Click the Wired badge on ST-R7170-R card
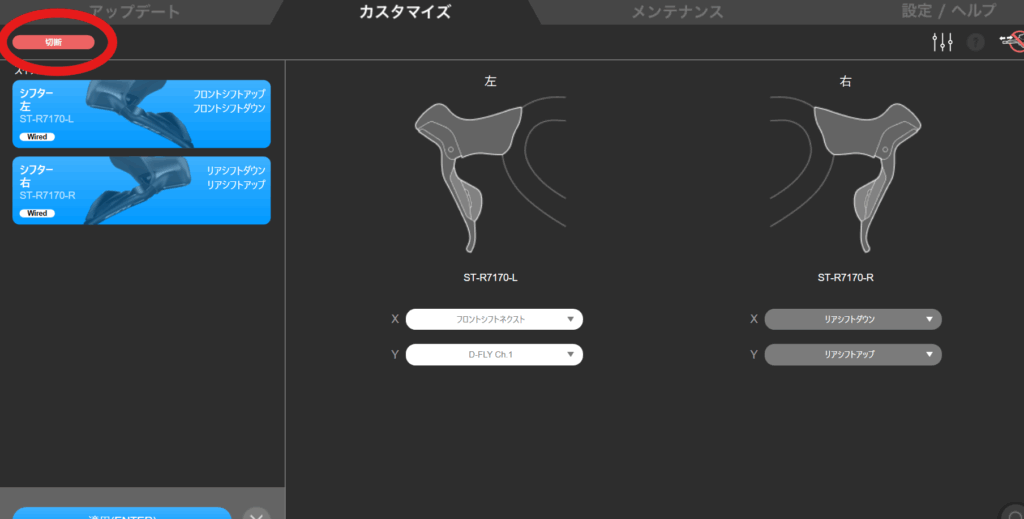Screen dimensions: 1024x519 click(37, 213)
